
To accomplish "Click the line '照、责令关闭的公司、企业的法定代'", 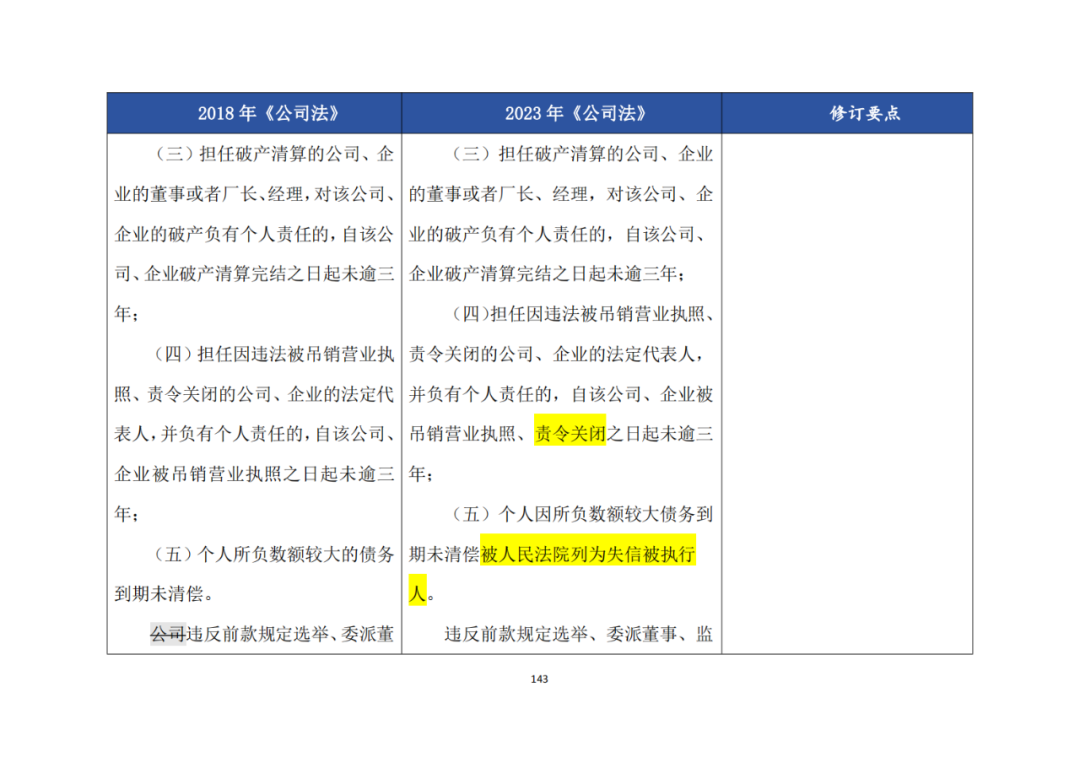I will coord(254,394).
